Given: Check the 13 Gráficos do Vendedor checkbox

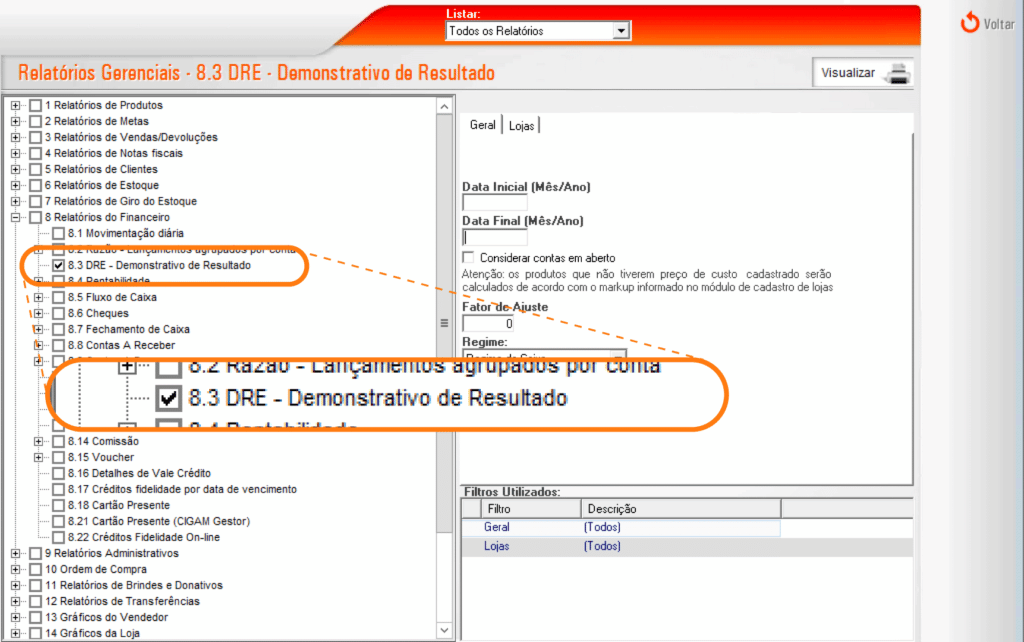Looking at the screenshot, I should 36,617.
